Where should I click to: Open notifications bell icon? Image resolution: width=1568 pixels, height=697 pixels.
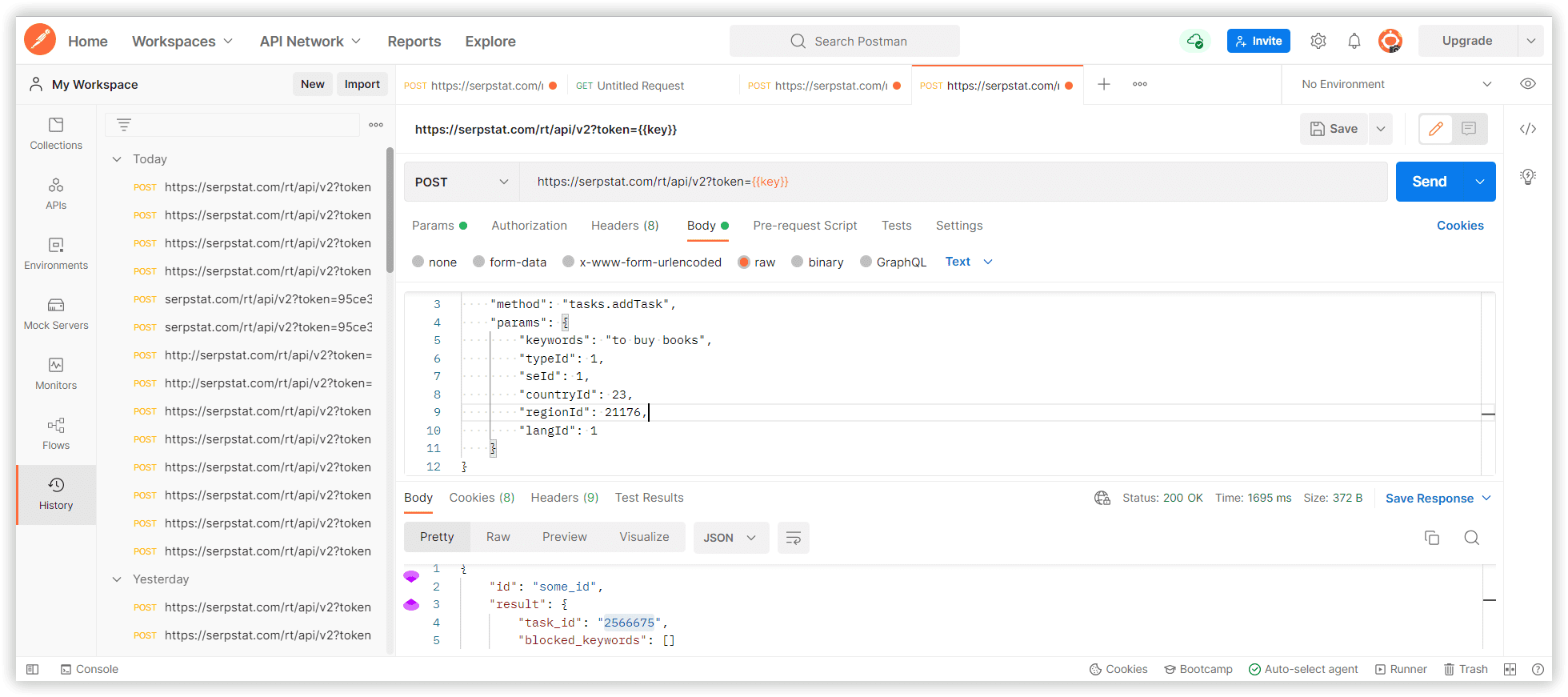[x=1354, y=41]
